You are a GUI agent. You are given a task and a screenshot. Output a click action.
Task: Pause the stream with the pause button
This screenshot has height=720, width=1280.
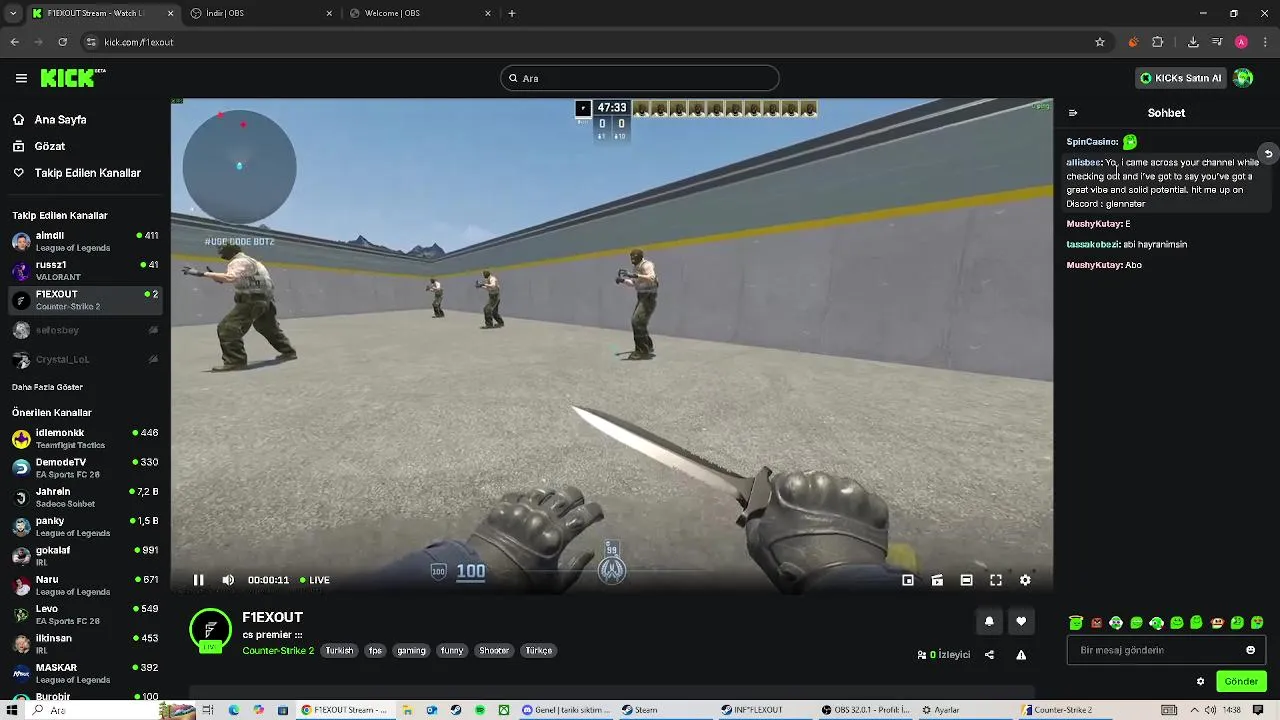pyautogui.click(x=198, y=580)
